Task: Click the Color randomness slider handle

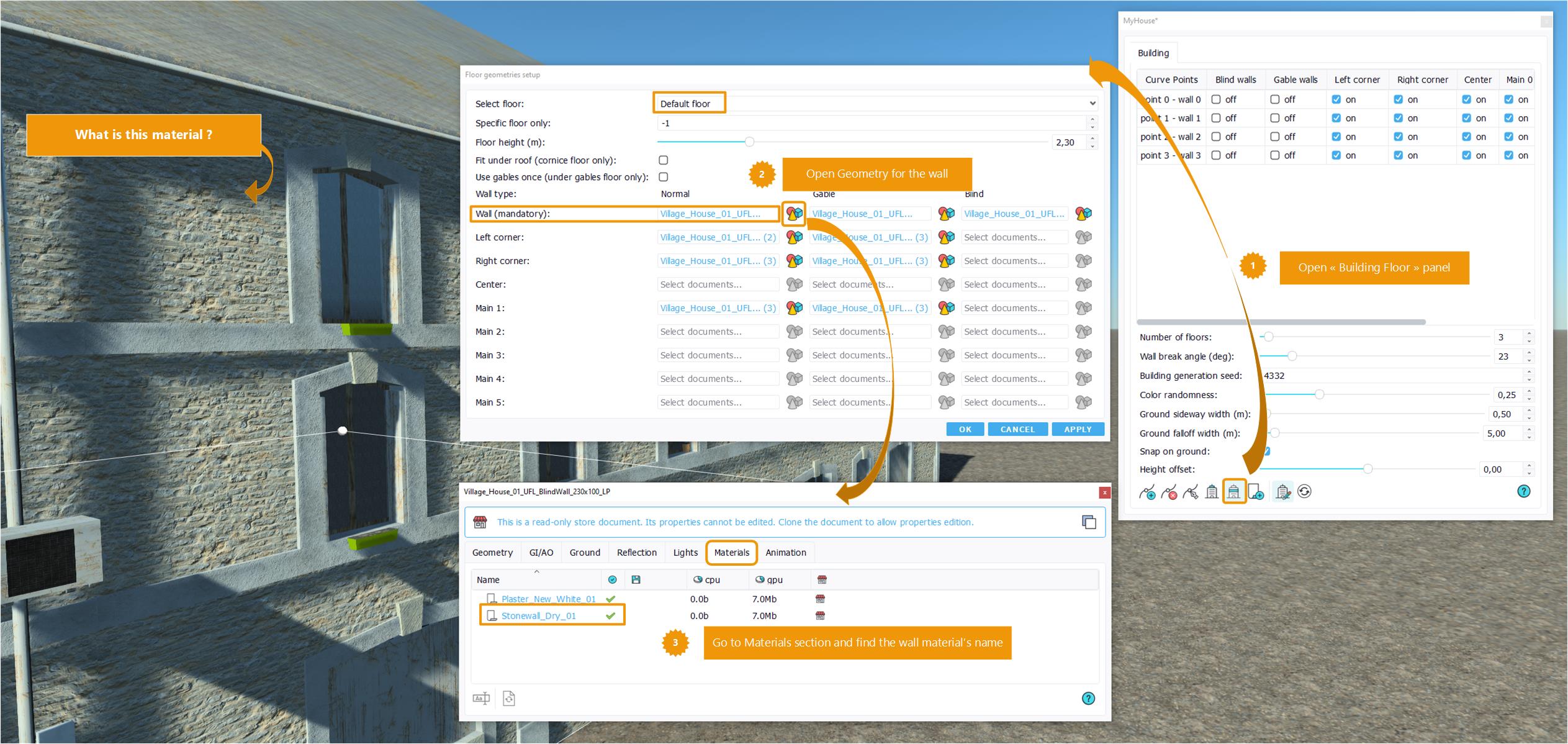Action: [1319, 395]
